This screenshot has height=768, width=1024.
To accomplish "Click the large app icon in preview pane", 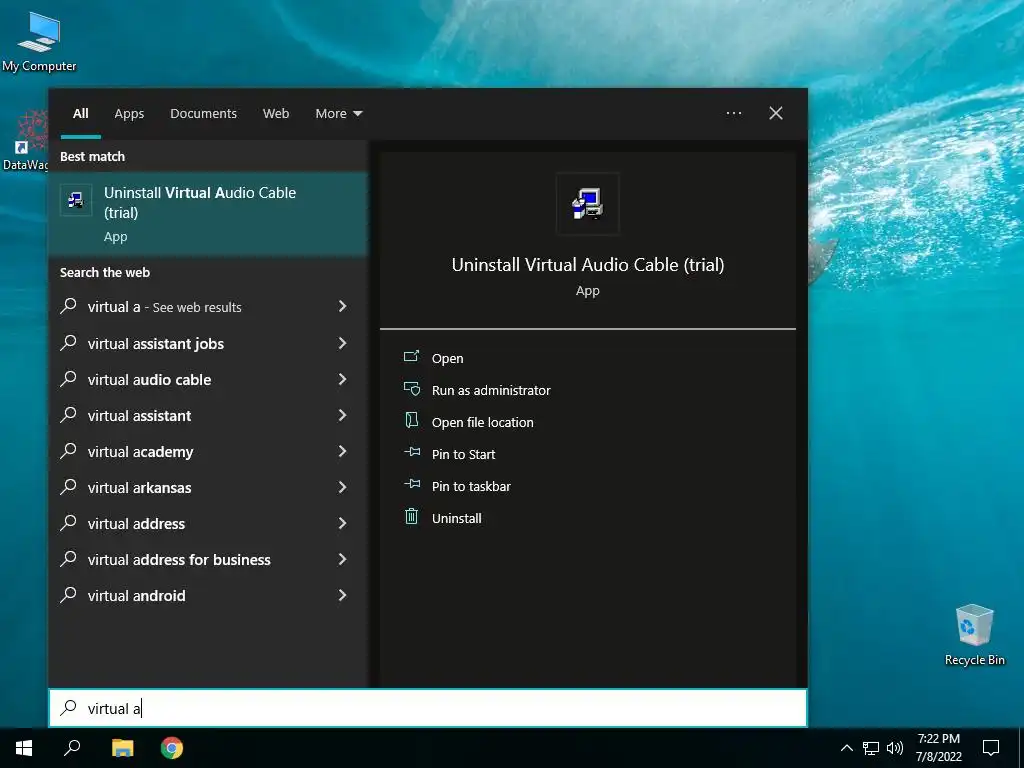I will coord(587,204).
